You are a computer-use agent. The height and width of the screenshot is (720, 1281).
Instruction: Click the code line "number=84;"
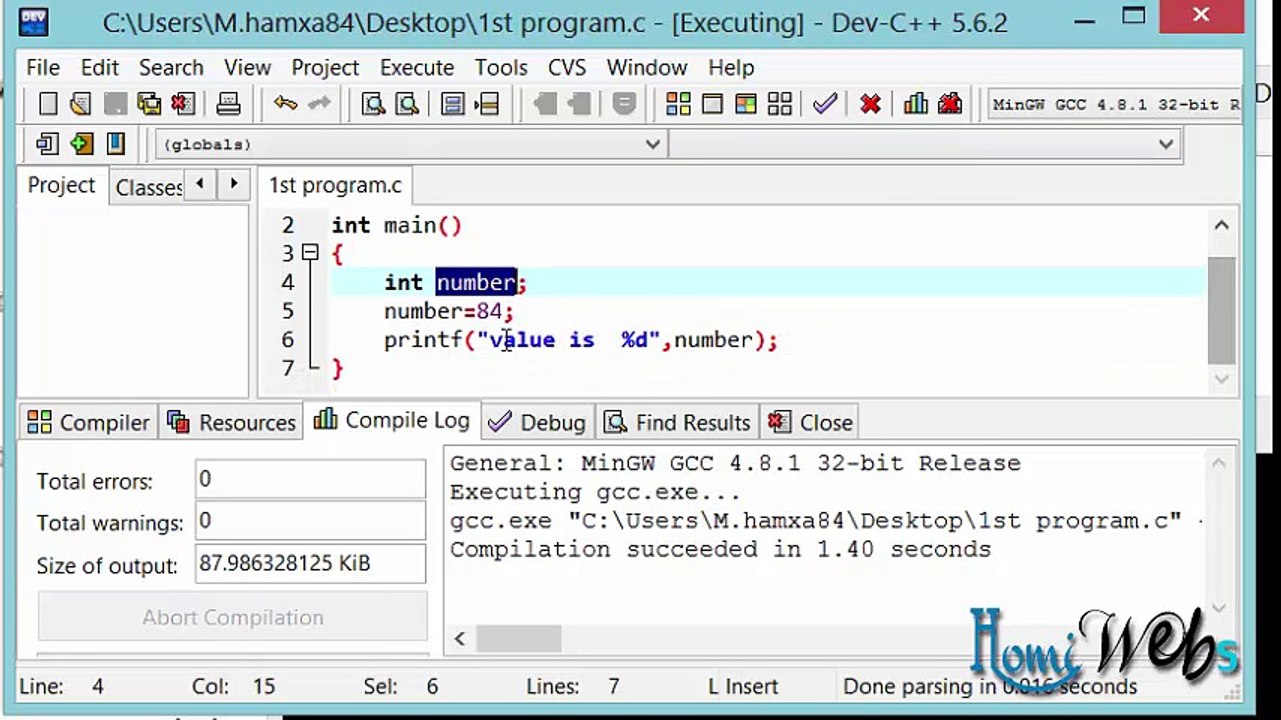click(x=448, y=311)
